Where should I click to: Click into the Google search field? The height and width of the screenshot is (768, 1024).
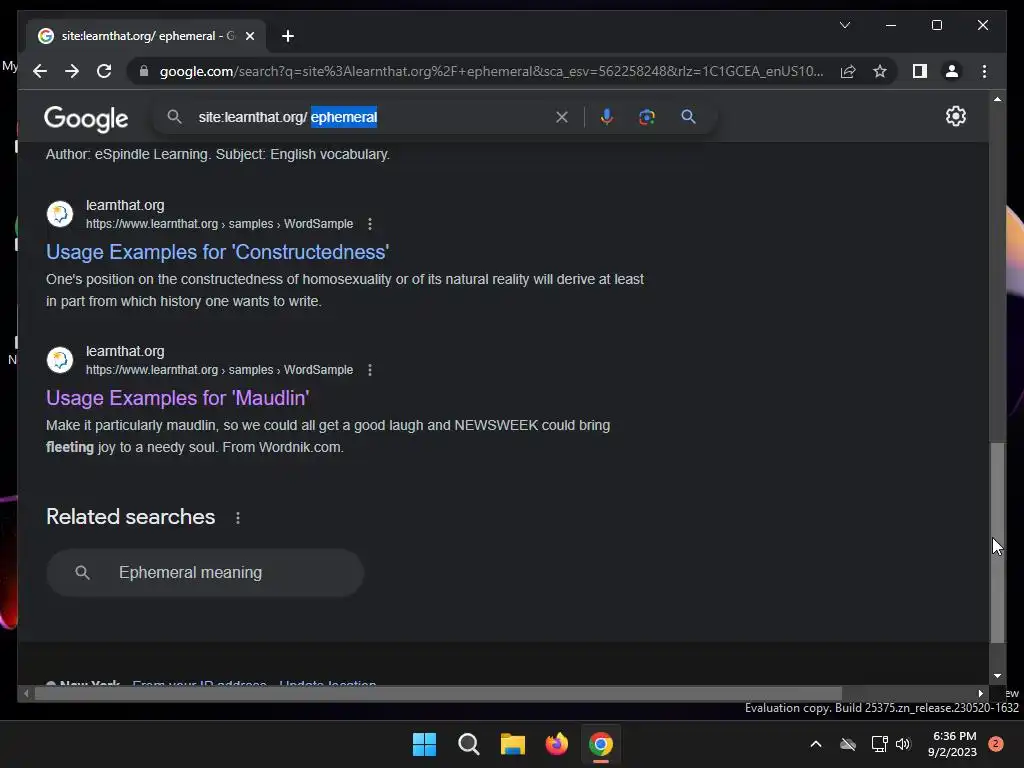coord(372,117)
